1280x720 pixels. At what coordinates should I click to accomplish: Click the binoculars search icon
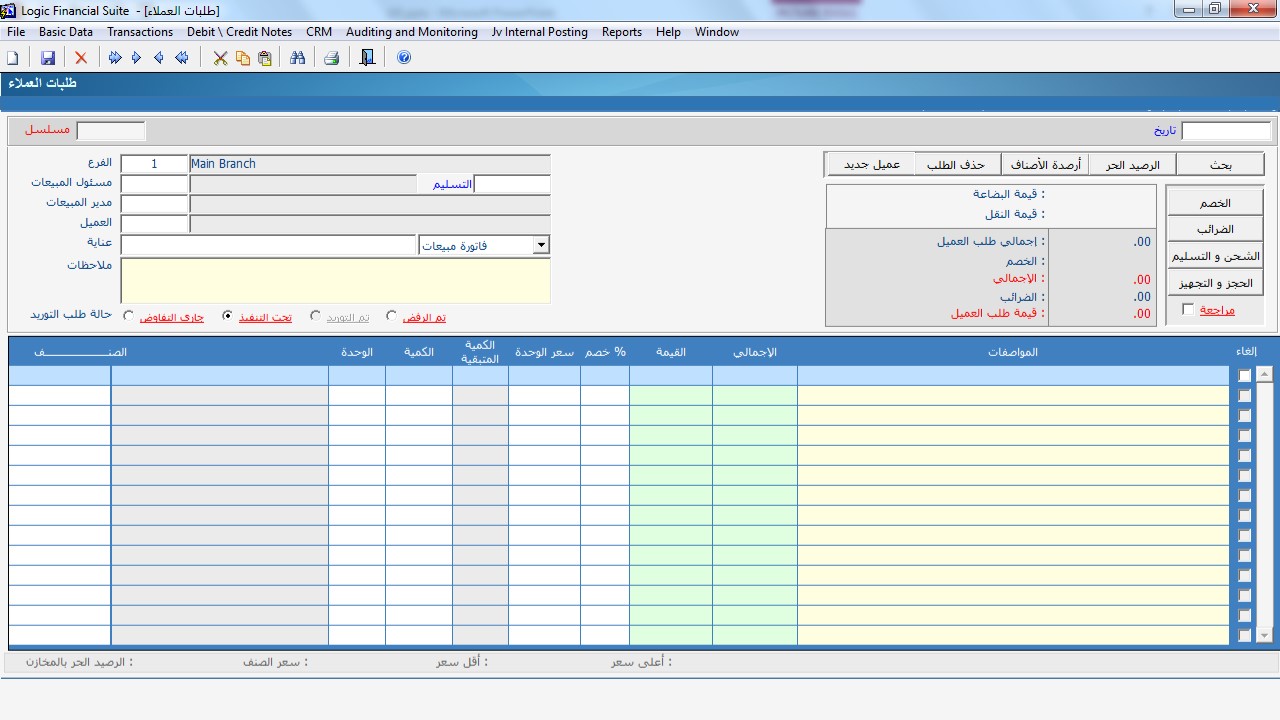[x=297, y=58]
